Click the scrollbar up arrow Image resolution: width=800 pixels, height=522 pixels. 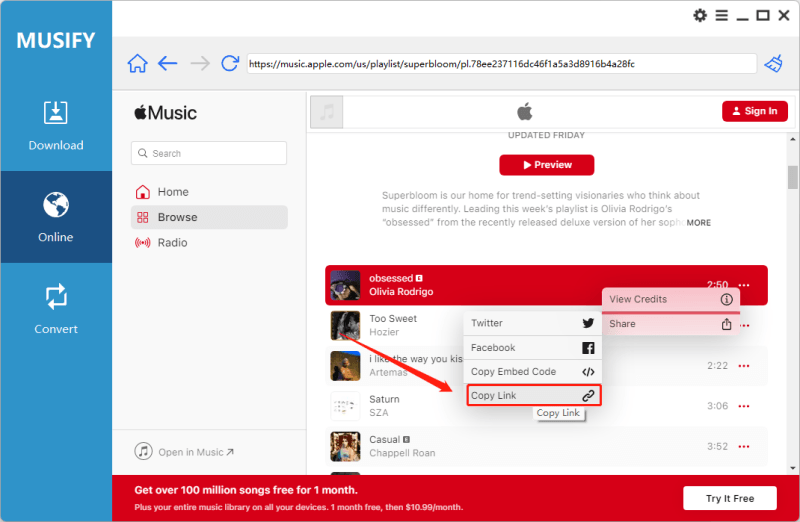(x=792, y=139)
